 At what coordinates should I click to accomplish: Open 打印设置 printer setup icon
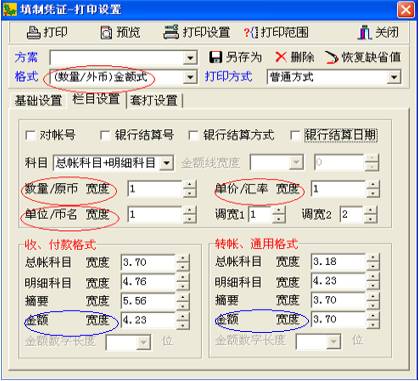[171, 32]
